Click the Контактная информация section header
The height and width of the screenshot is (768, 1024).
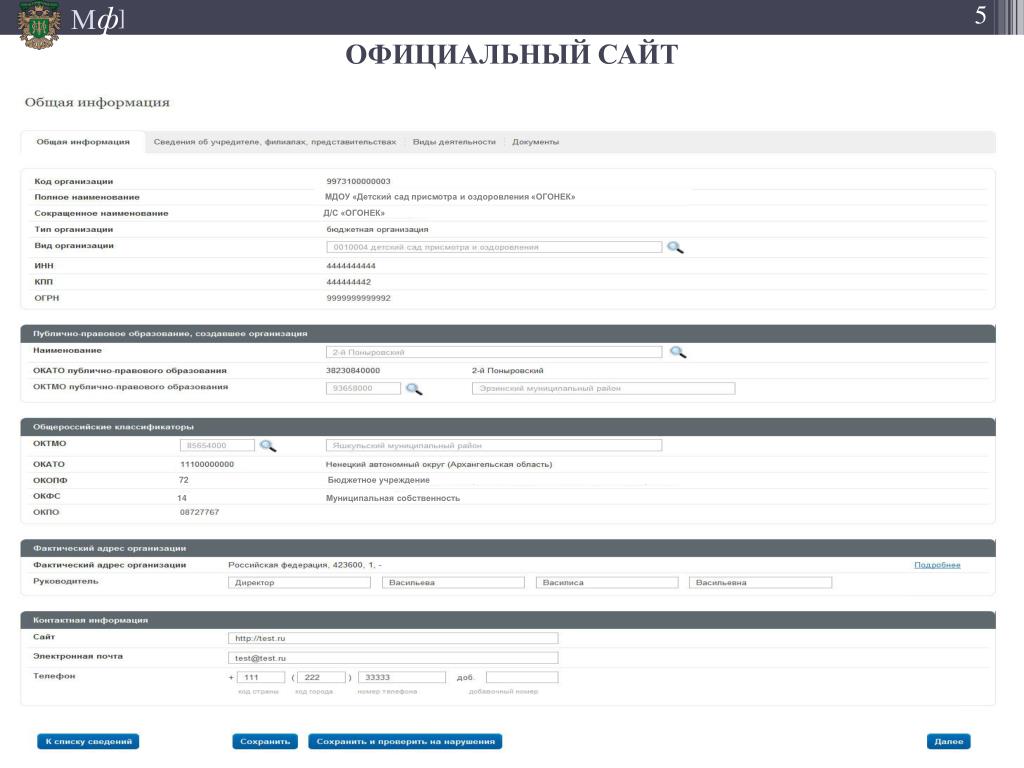pyautogui.click(x=508, y=620)
